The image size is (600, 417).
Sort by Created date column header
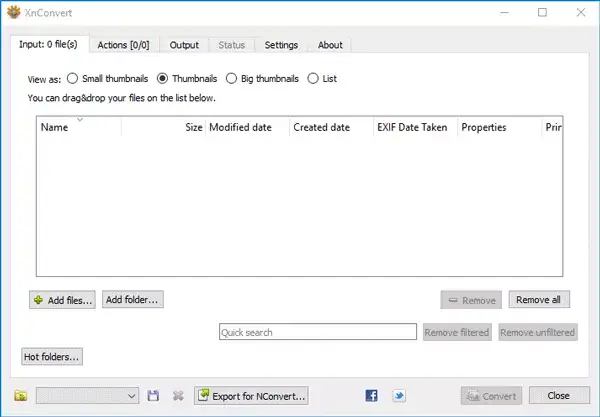(331, 127)
